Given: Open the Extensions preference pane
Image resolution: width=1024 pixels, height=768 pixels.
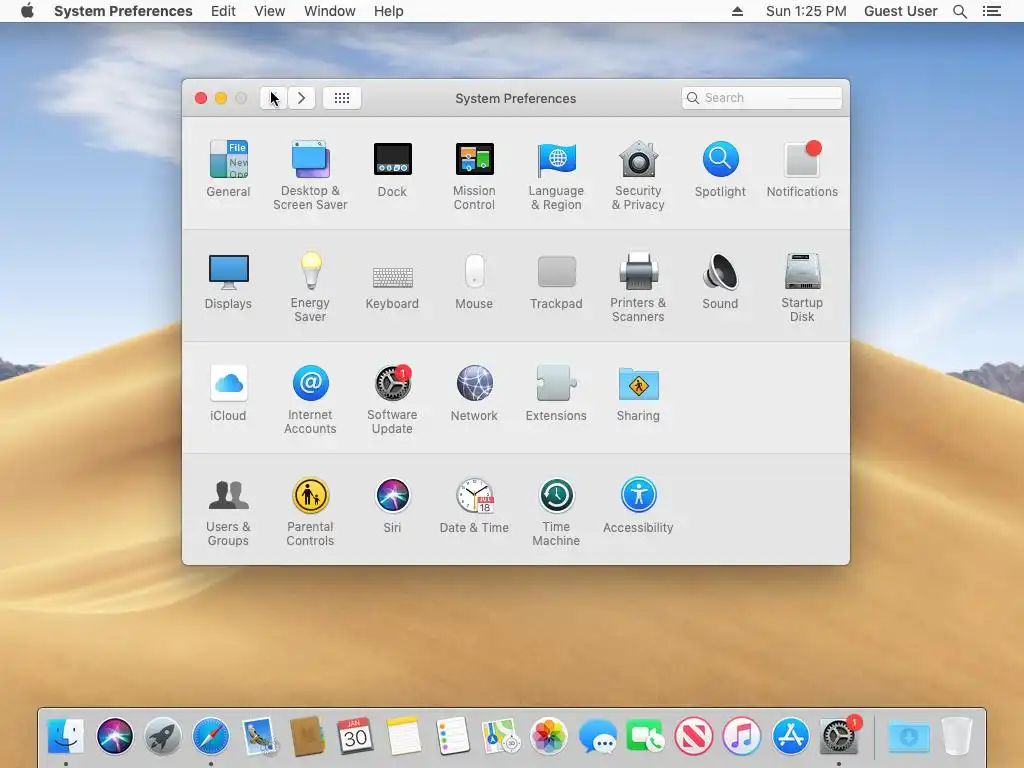Looking at the screenshot, I should click(556, 393).
